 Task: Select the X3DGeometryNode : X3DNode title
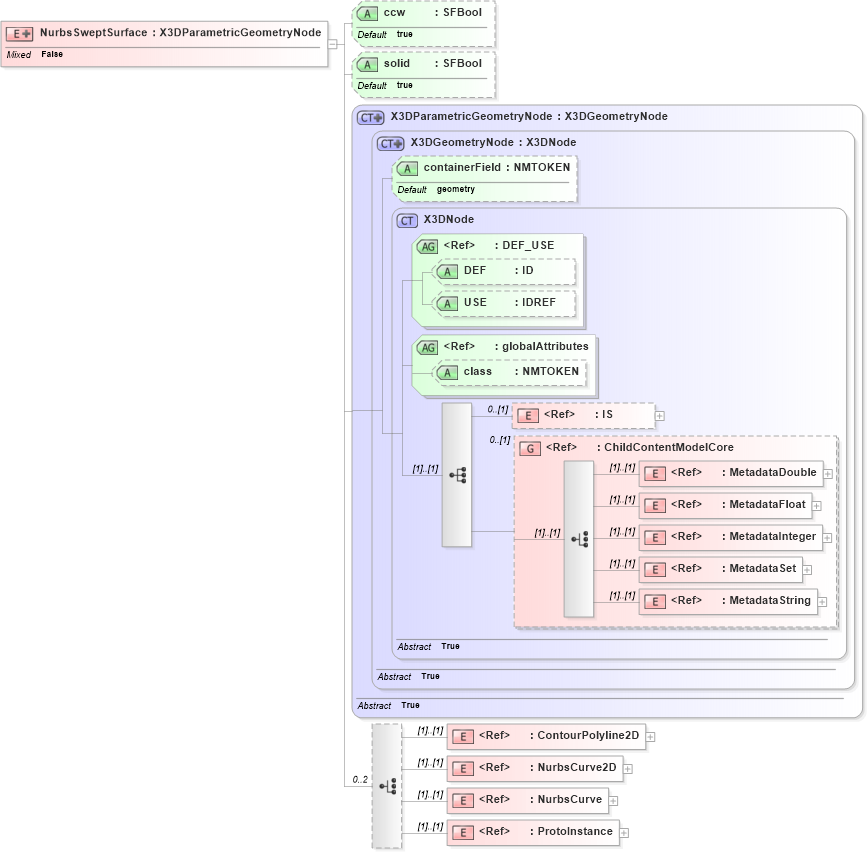(493, 143)
